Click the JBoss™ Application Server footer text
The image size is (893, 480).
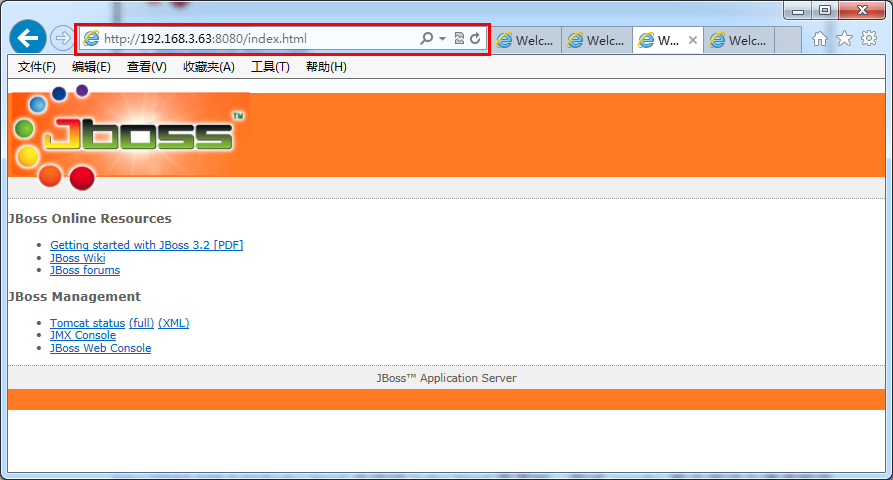click(x=446, y=378)
